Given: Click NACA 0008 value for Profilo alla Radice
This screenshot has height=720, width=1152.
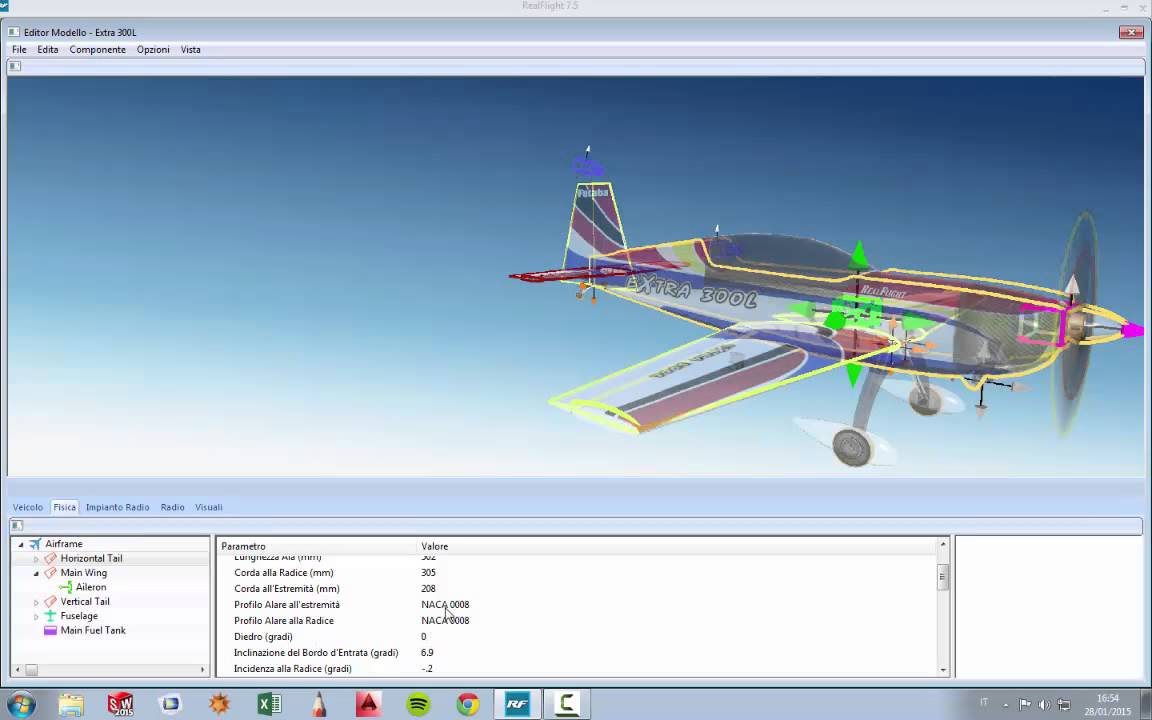Looking at the screenshot, I should [445, 621].
